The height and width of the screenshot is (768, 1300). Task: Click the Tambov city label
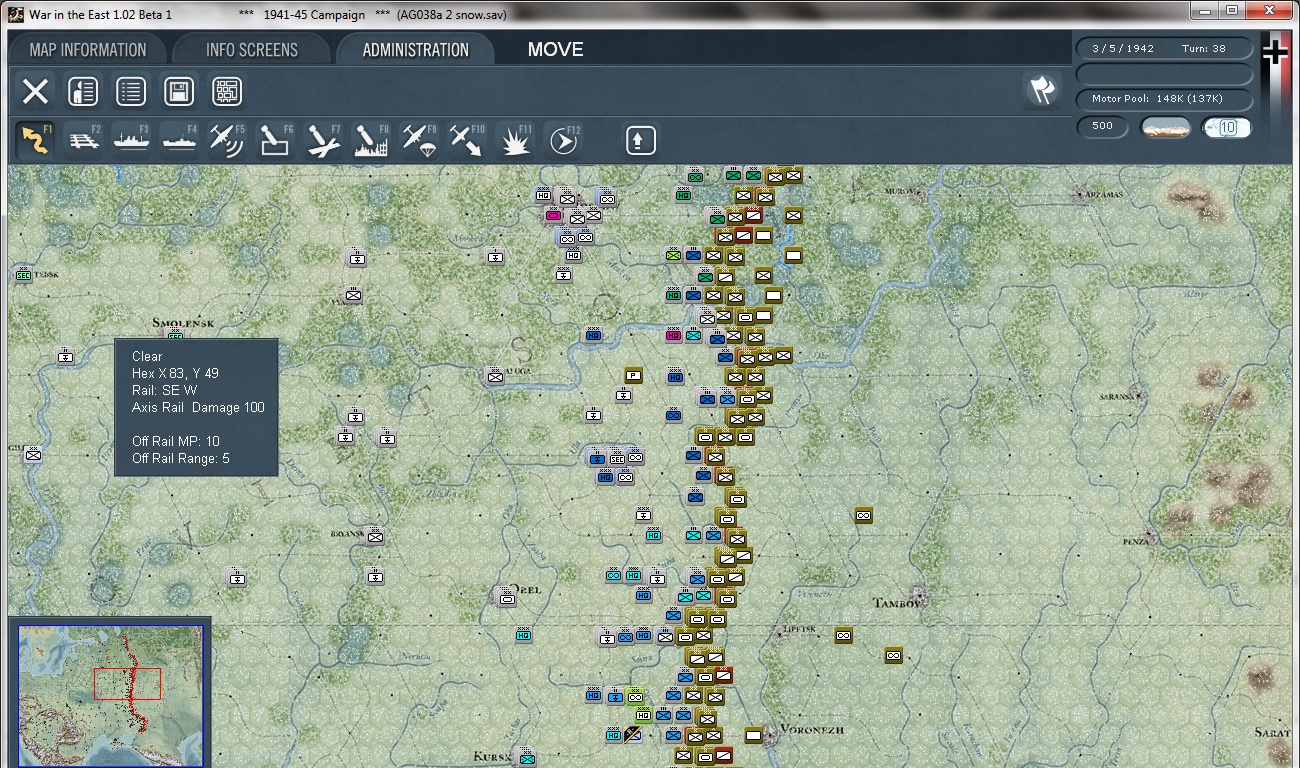[896, 603]
